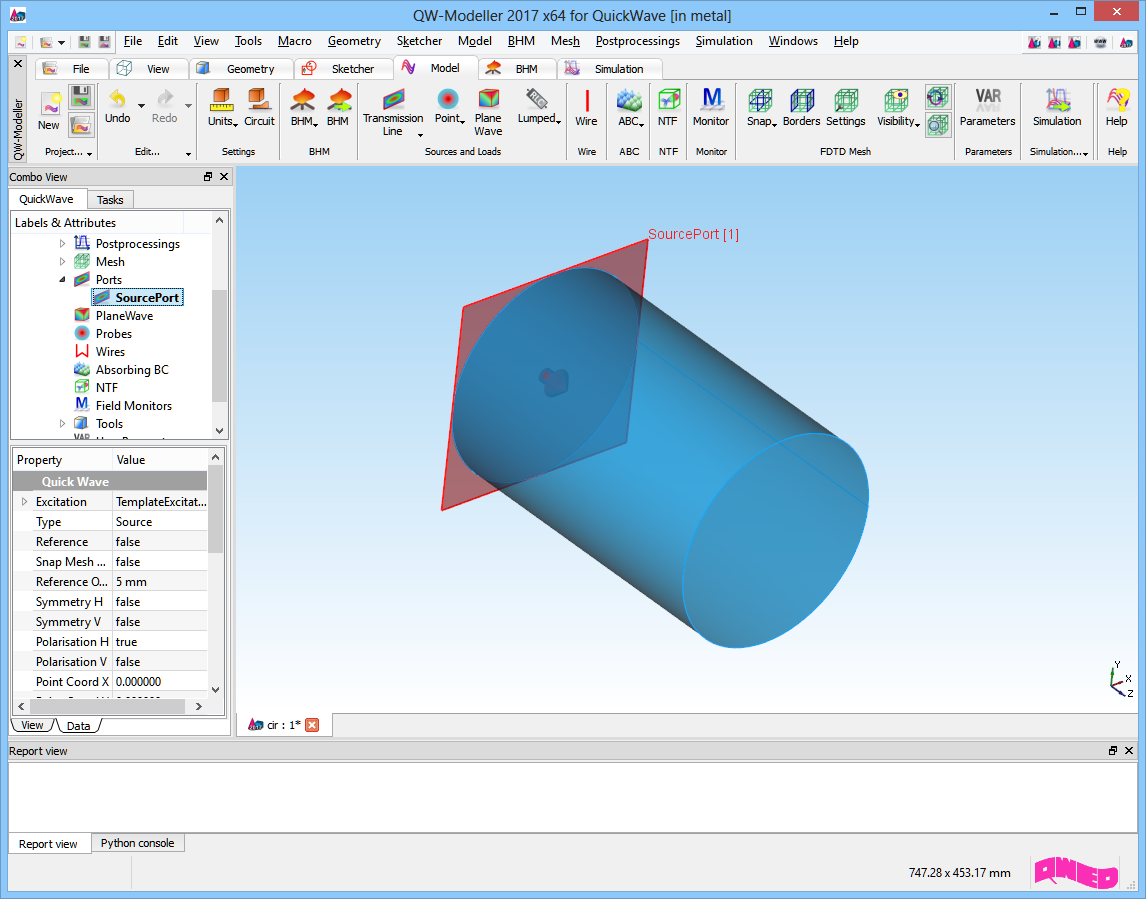Open the Circuit settings icon

[x=259, y=99]
